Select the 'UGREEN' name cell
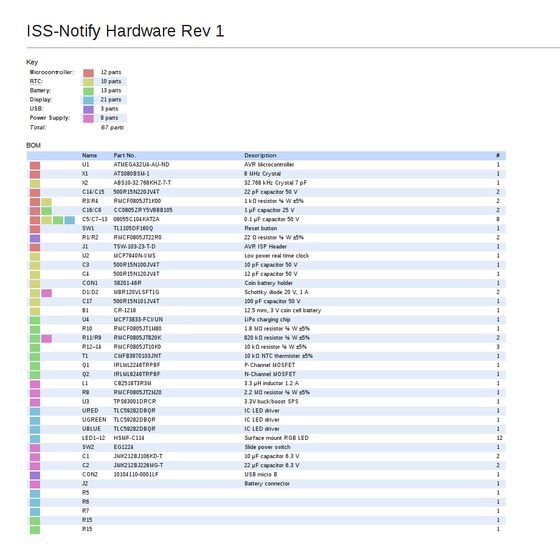The image size is (560, 559). (94, 420)
